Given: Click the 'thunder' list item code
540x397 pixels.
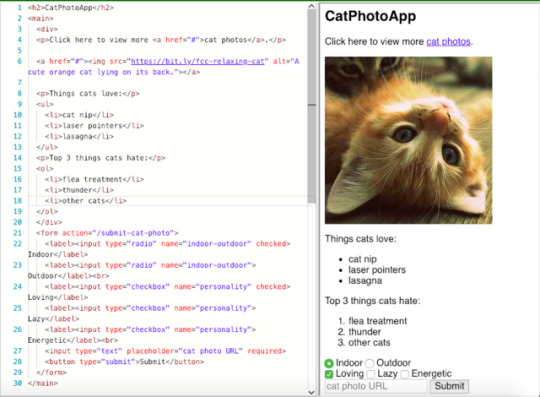Looking at the screenshot, I should pos(79,190).
